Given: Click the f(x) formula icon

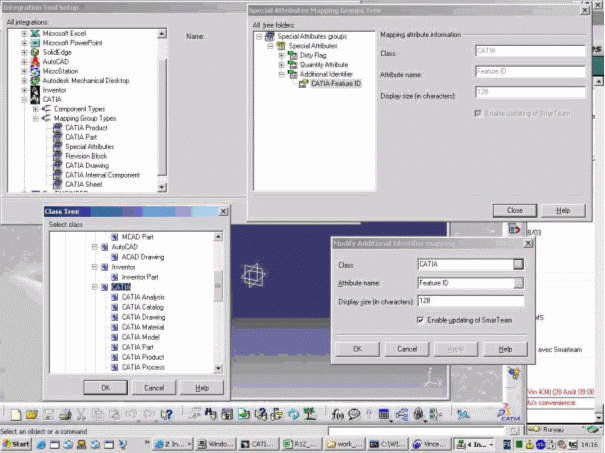Looking at the screenshot, I should (338, 414).
